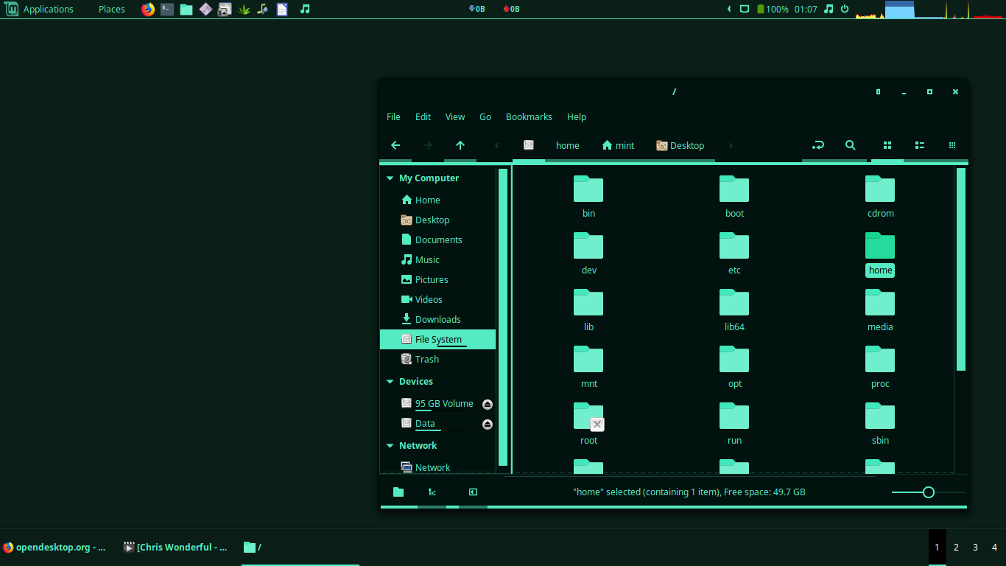Screen dimensions: 1006x566
Task: Toggle the location entry mode icon
Action: click(817, 146)
